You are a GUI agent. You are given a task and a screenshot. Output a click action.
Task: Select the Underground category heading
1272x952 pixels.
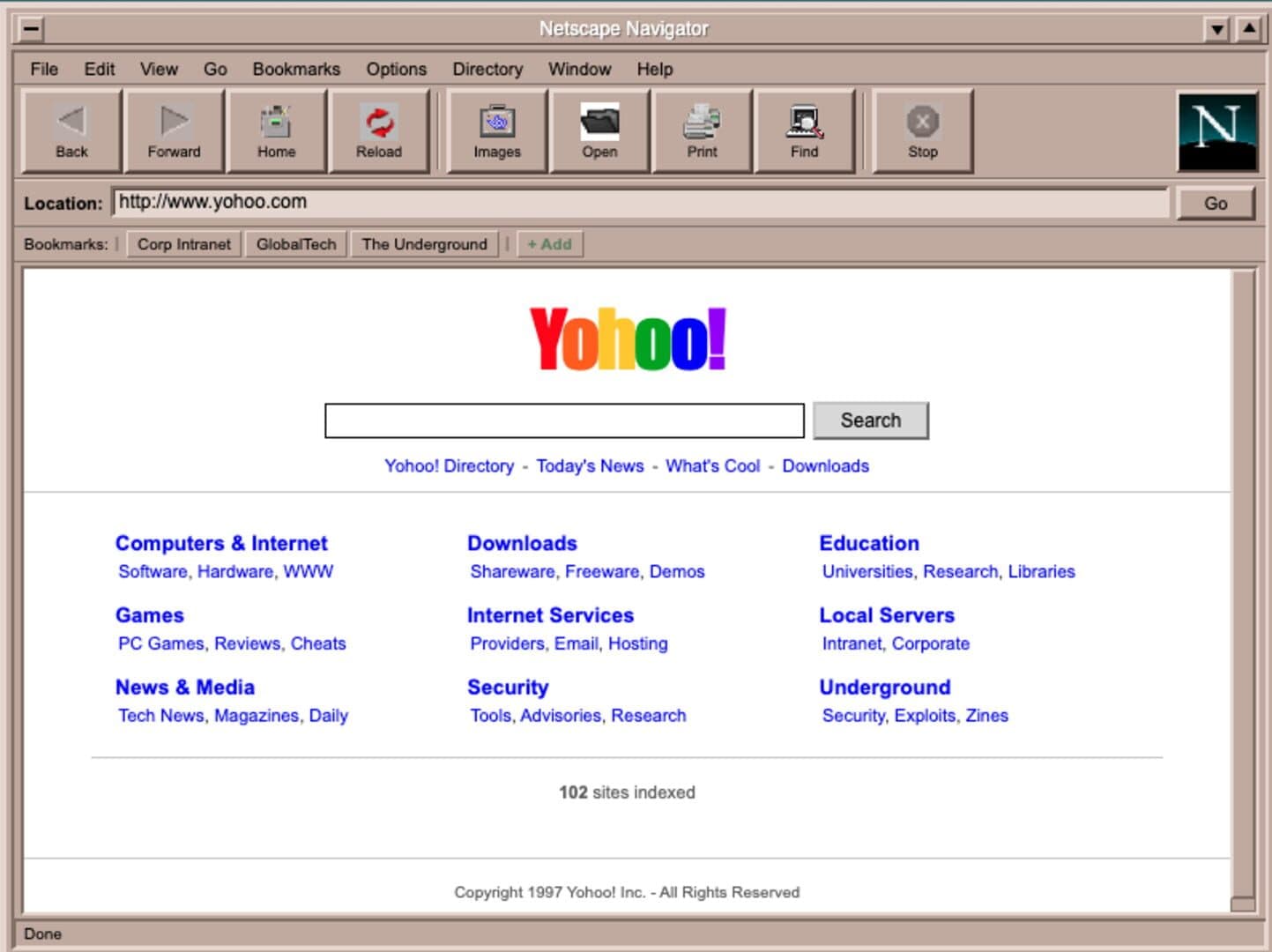point(885,688)
